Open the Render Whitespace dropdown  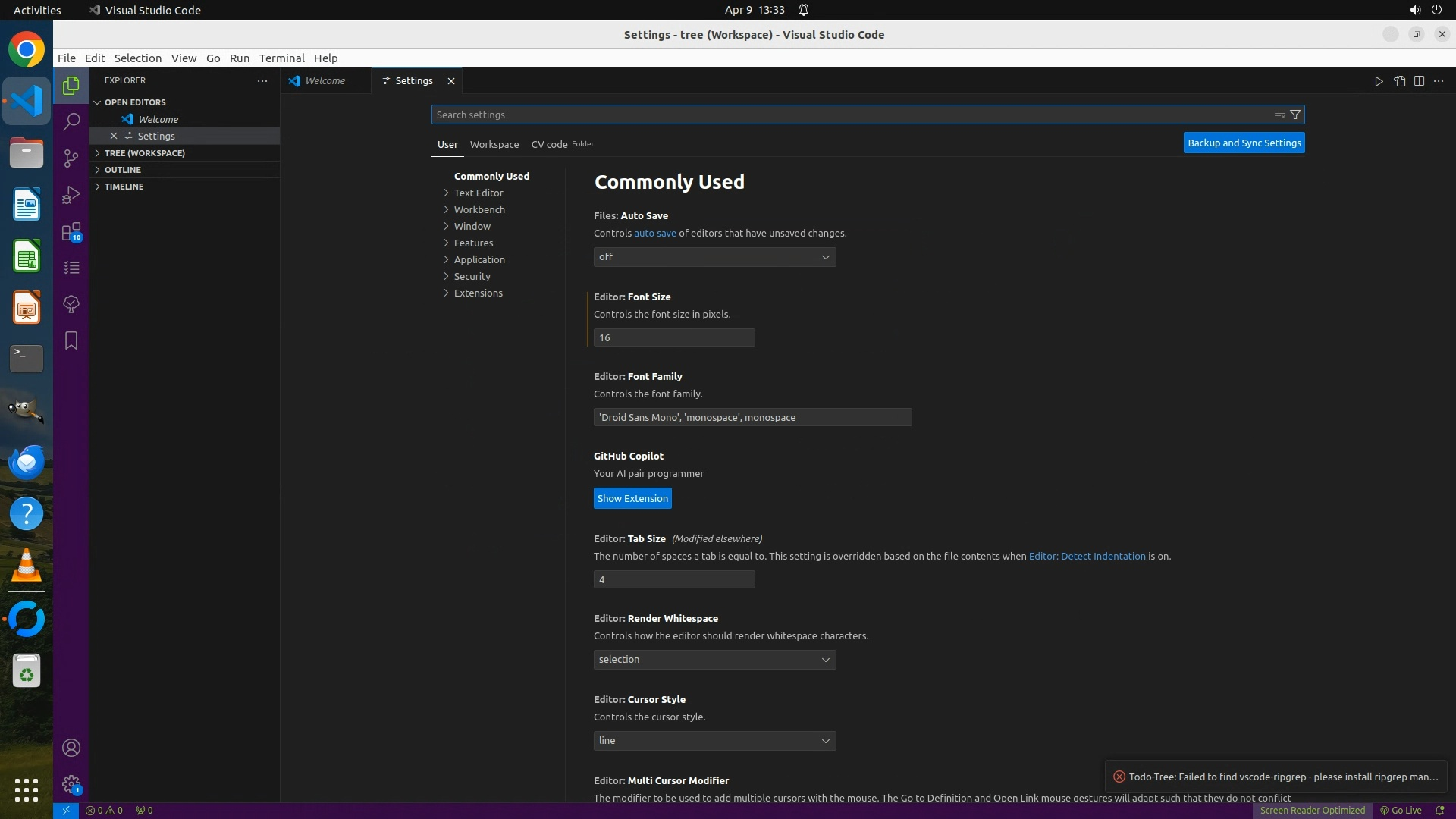pyautogui.click(x=714, y=660)
